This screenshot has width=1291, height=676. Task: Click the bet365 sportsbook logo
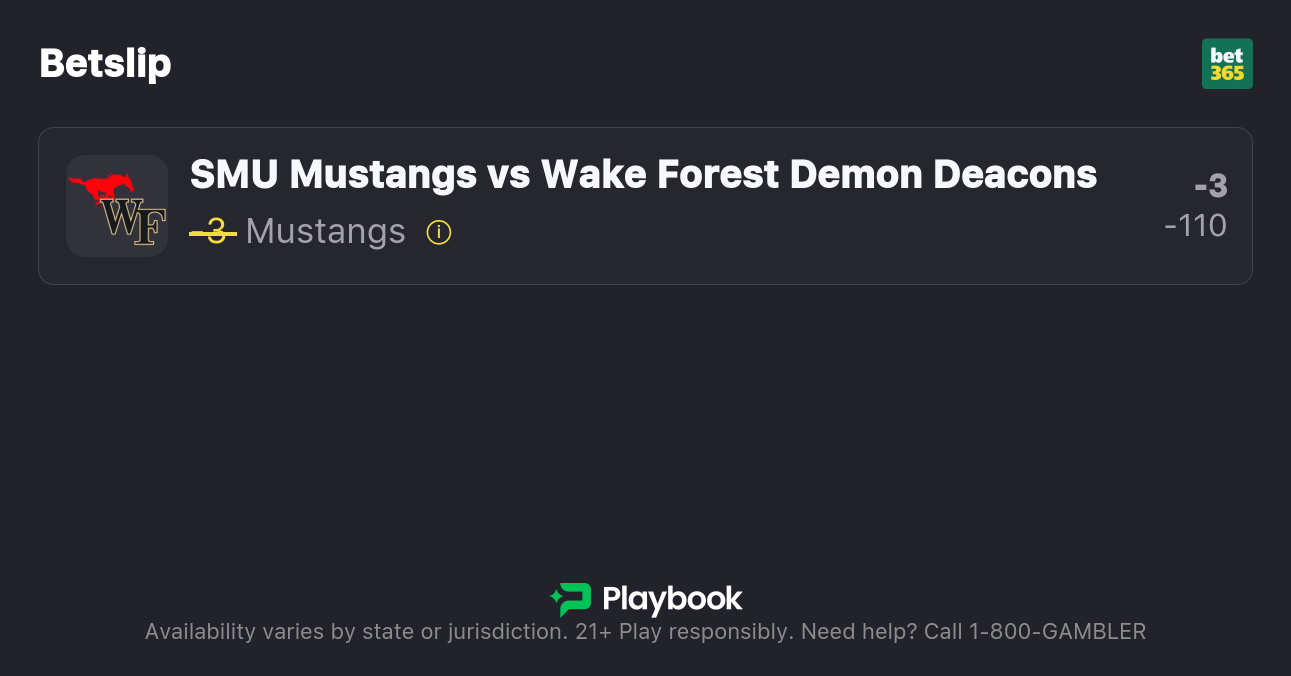coord(1227,64)
